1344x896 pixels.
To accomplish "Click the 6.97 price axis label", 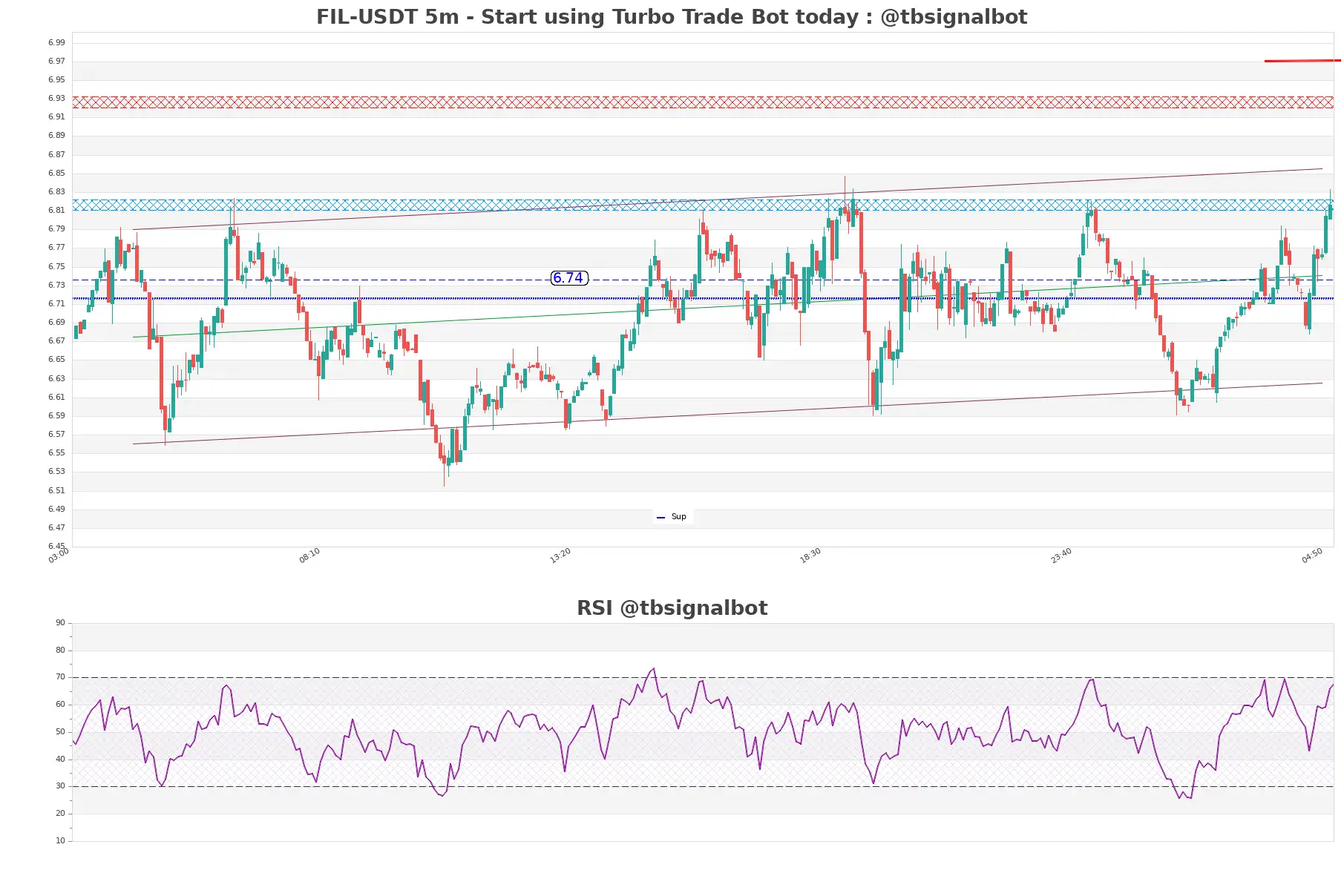I will tap(56, 62).
